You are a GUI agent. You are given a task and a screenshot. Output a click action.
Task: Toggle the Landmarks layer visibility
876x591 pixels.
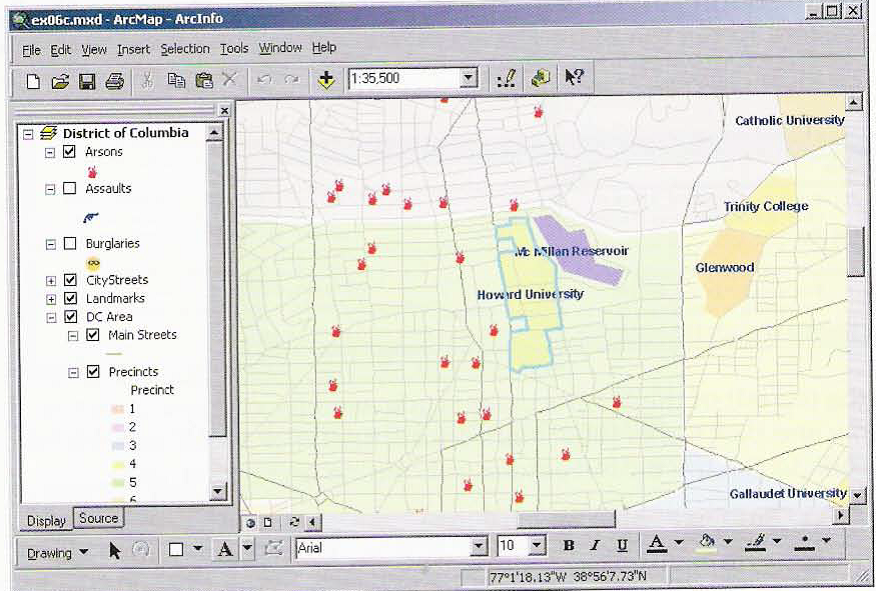(x=70, y=298)
